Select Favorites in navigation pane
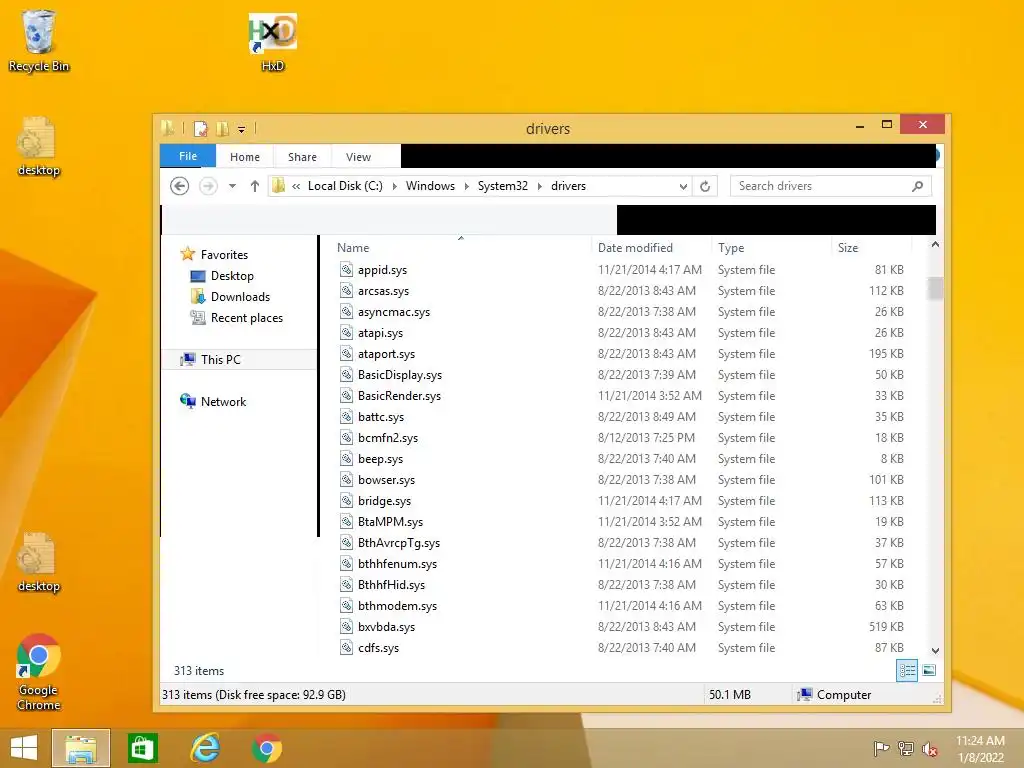This screenshot has width=1024, height=768. (x=224, y=255)
